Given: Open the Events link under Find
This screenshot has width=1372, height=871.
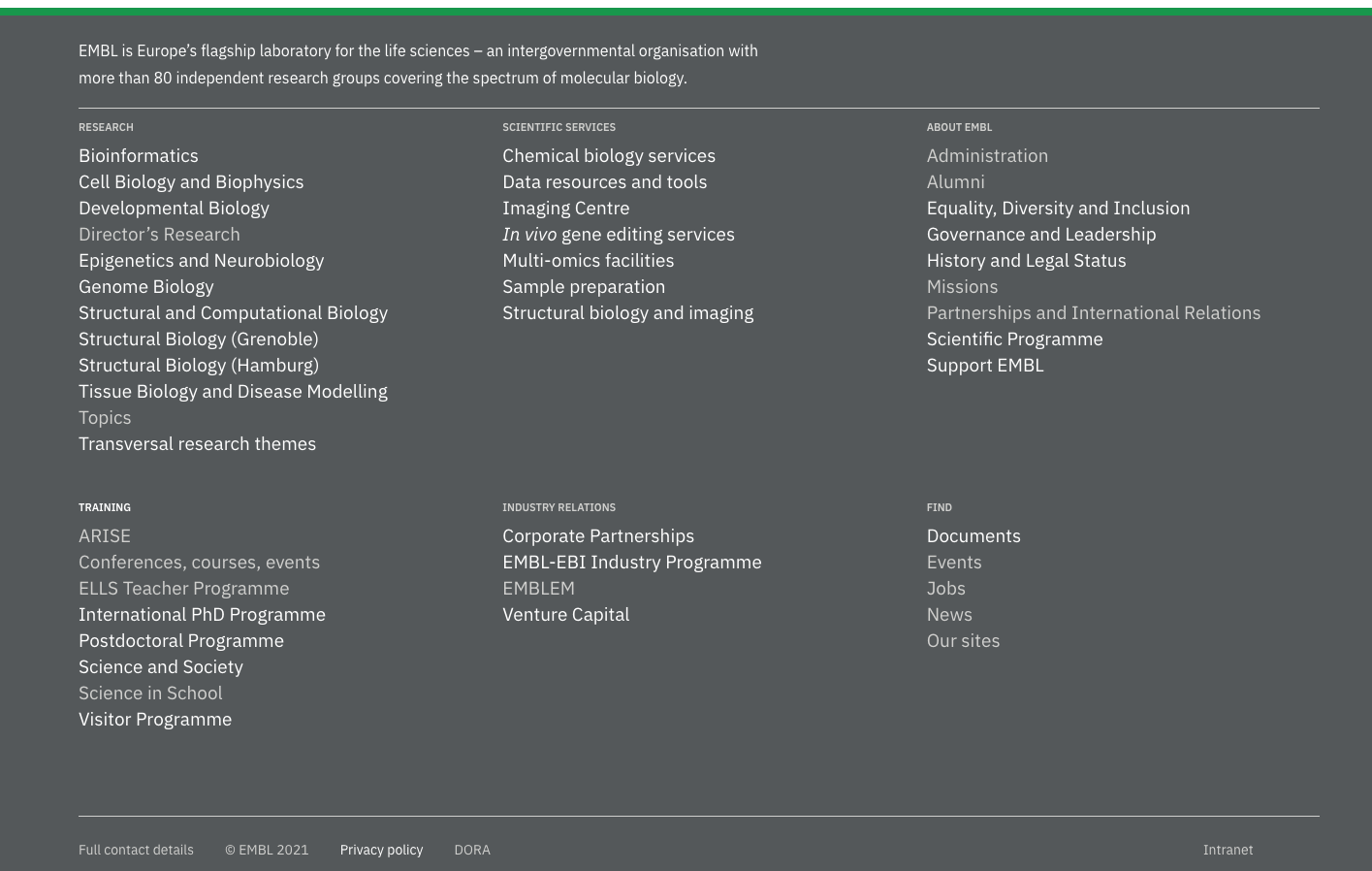Looking at the screenshot, I should coord(954,562).
